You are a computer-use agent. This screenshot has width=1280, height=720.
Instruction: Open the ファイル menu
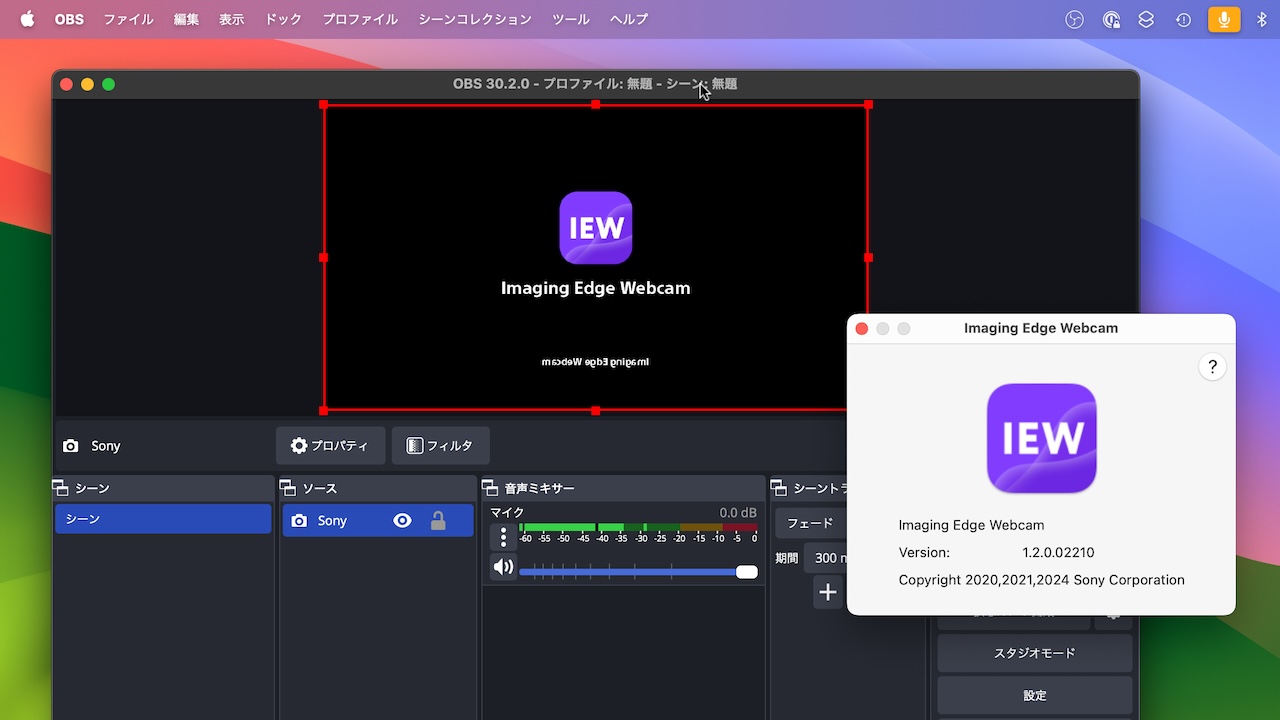(128, 19)
